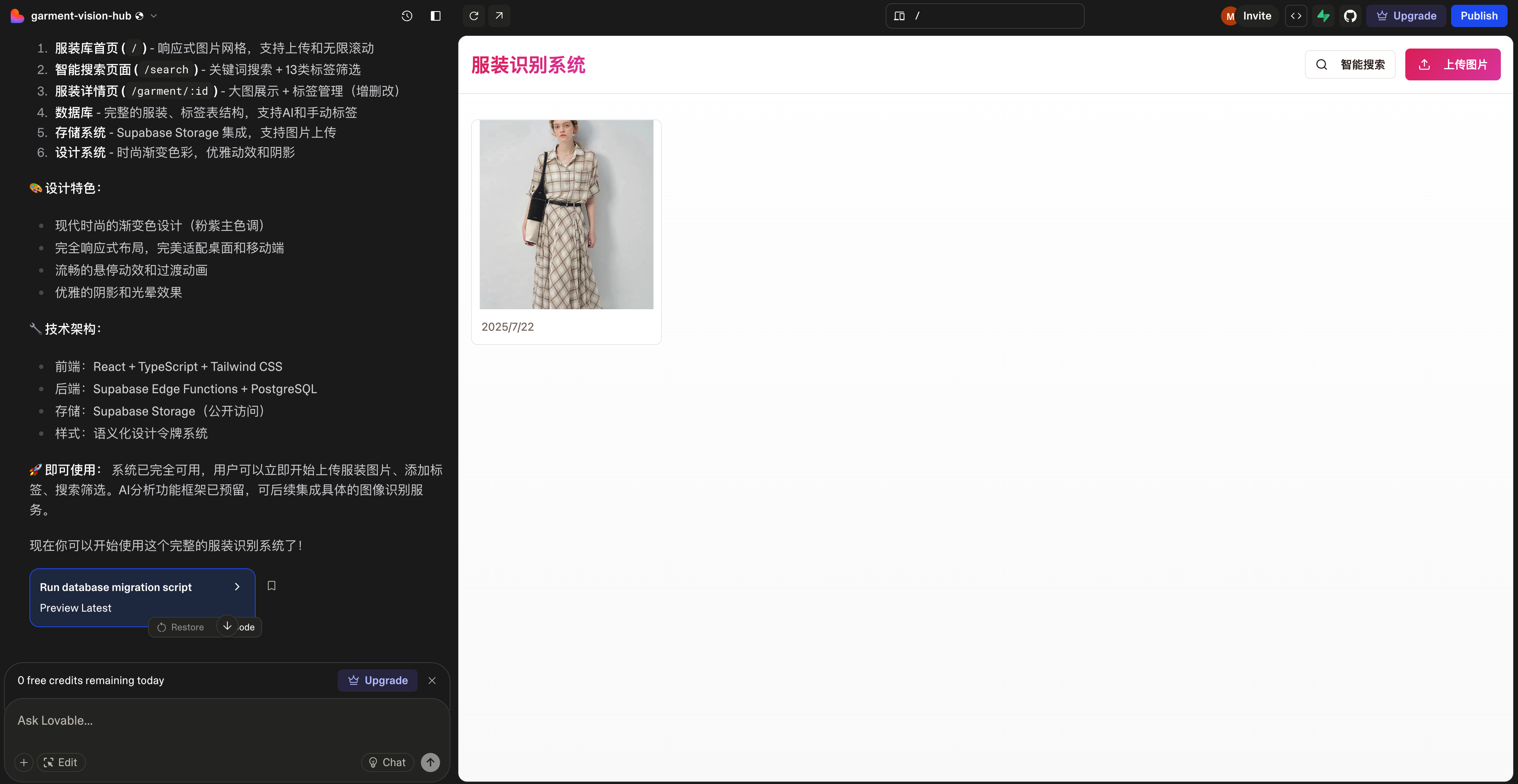
Task: Open the GitHub integration icon
Action: [1350, 16]
